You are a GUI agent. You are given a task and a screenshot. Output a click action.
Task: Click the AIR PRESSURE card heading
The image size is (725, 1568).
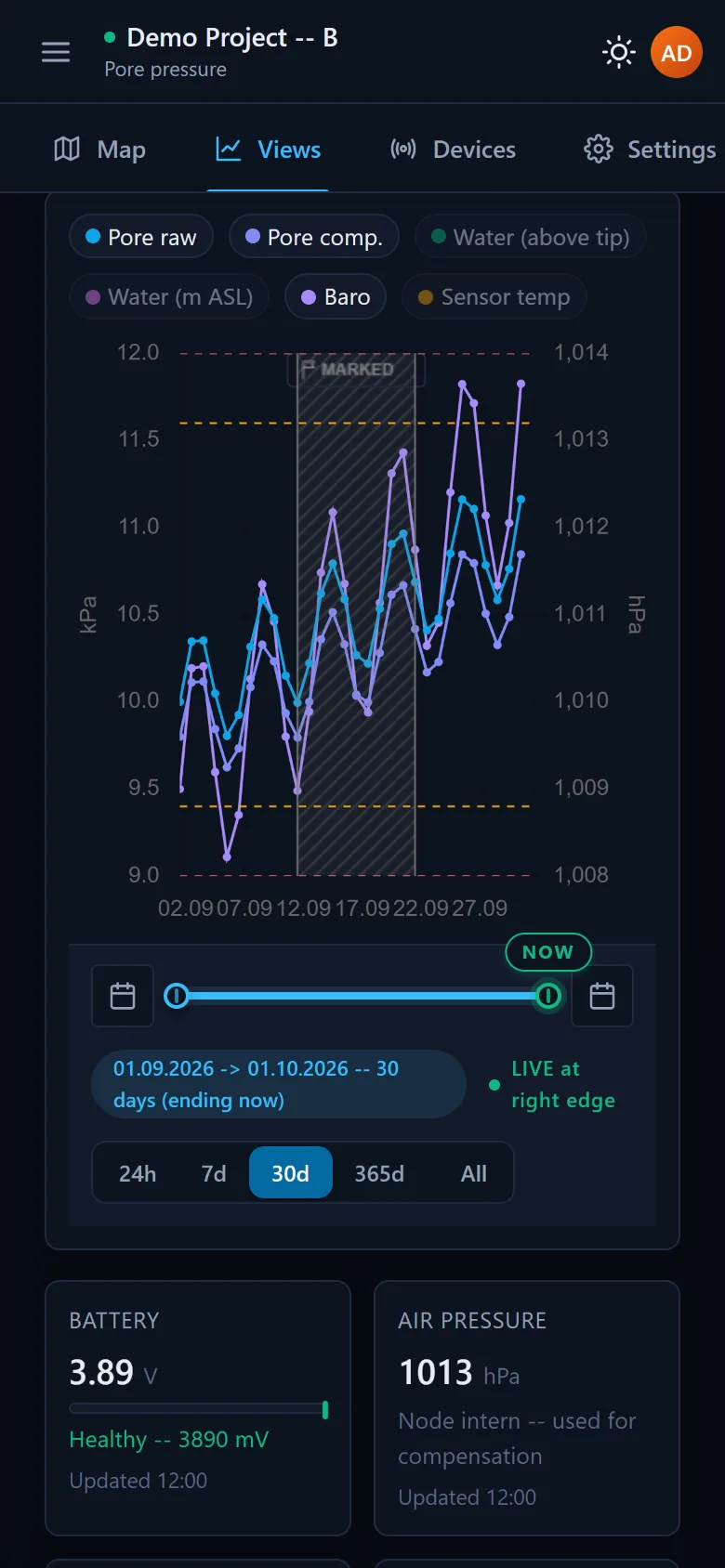(472, 1320)
